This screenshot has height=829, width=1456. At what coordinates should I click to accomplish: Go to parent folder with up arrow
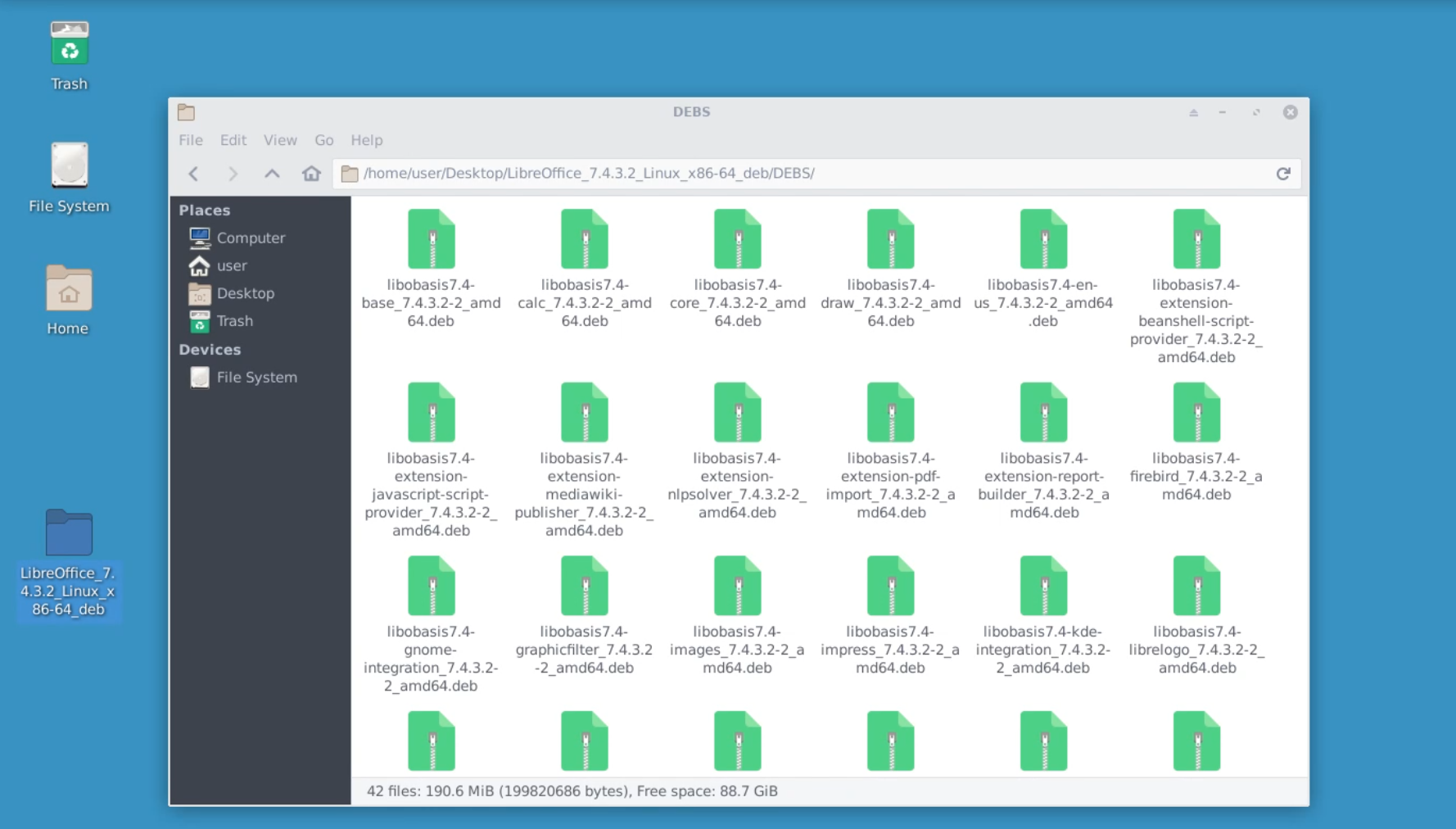tap(272, 174)
